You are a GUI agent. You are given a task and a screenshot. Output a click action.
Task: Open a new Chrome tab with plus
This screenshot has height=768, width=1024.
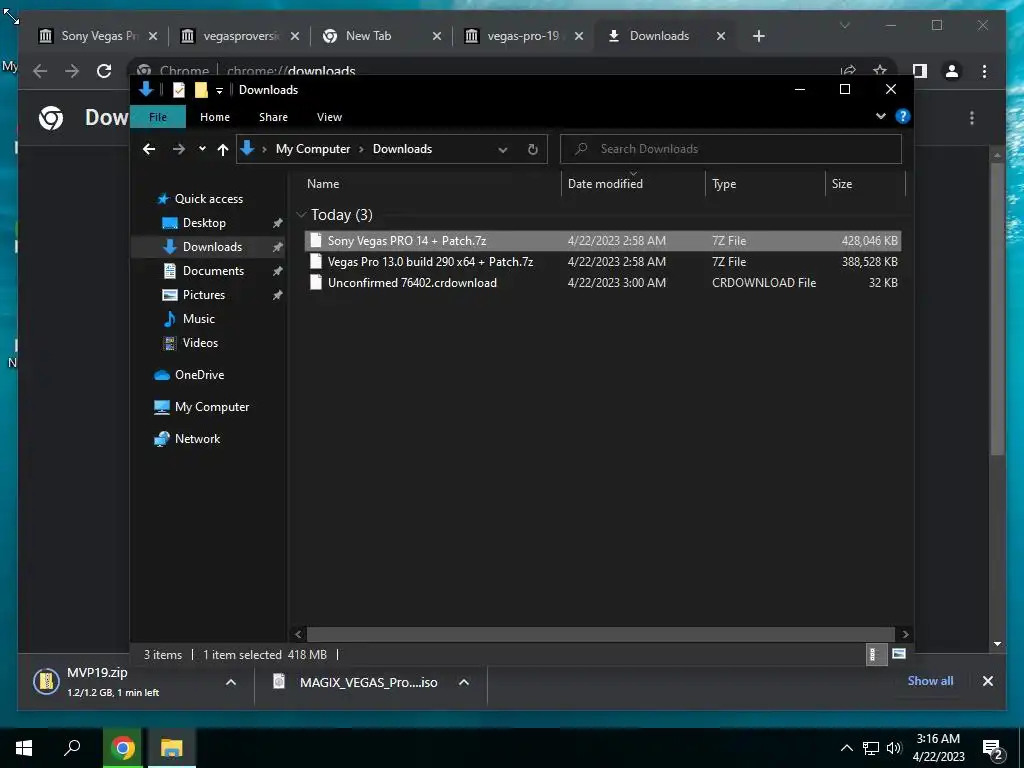758,36
